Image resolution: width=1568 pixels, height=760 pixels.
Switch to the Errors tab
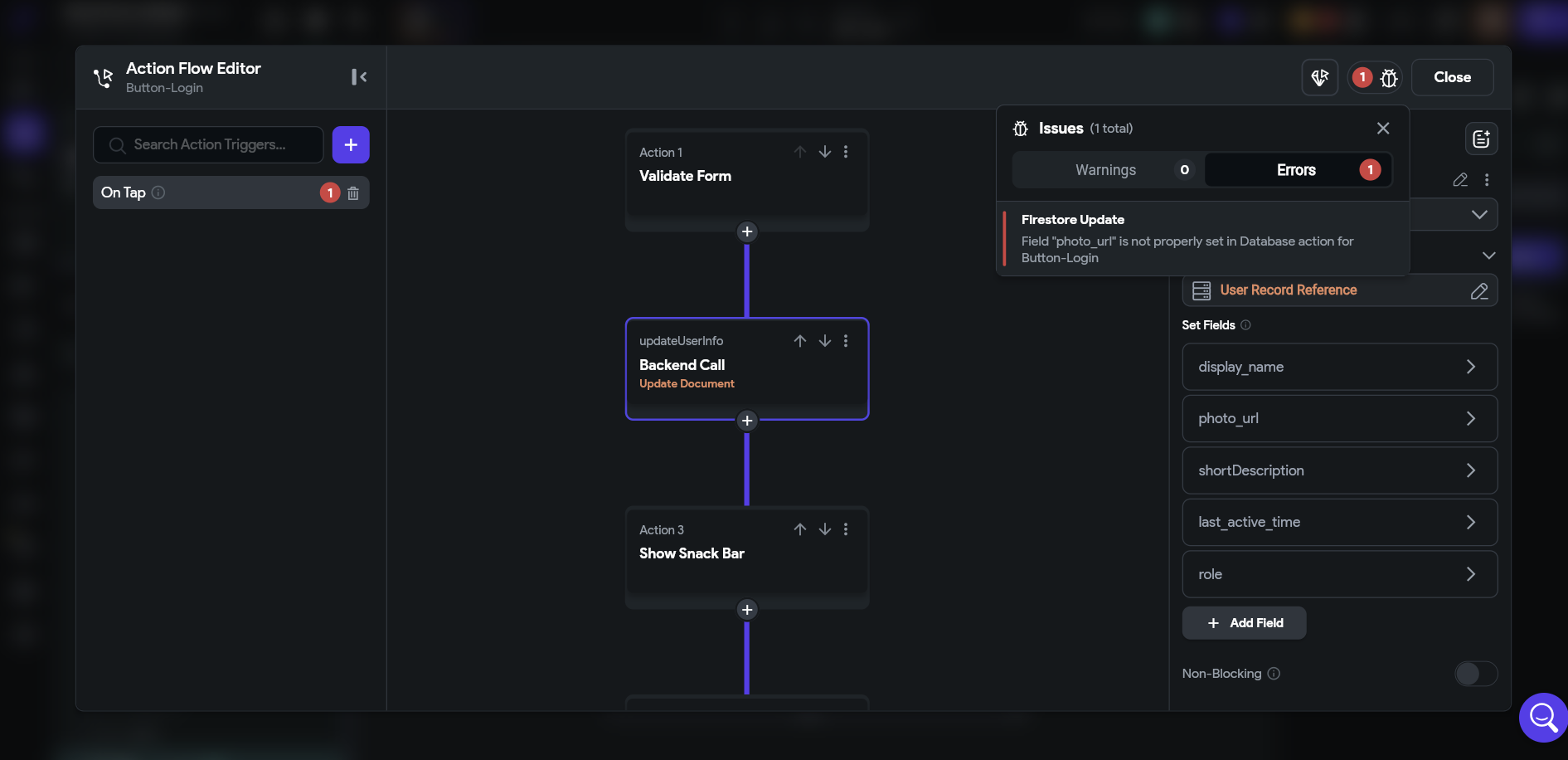click(1299, 170)
